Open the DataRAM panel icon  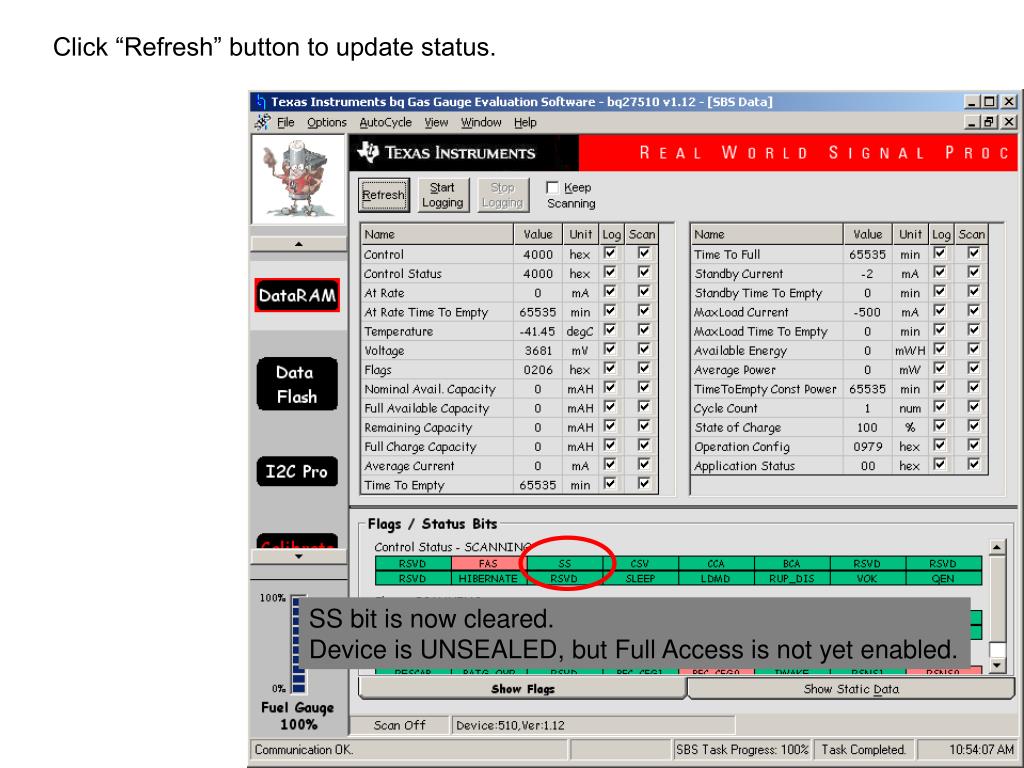[297, 295]
